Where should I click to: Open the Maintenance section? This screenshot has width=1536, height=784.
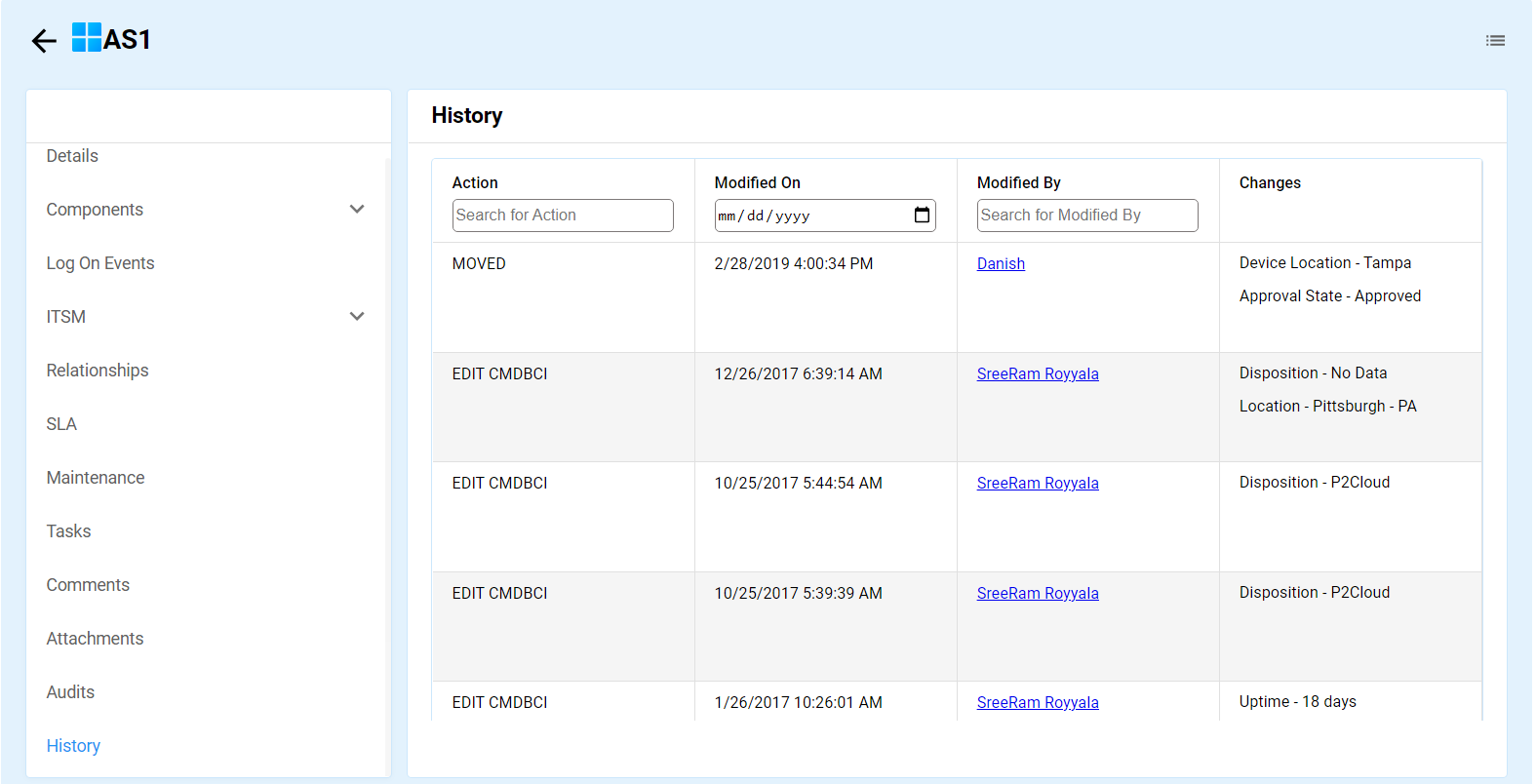click(x=96, y=478)
